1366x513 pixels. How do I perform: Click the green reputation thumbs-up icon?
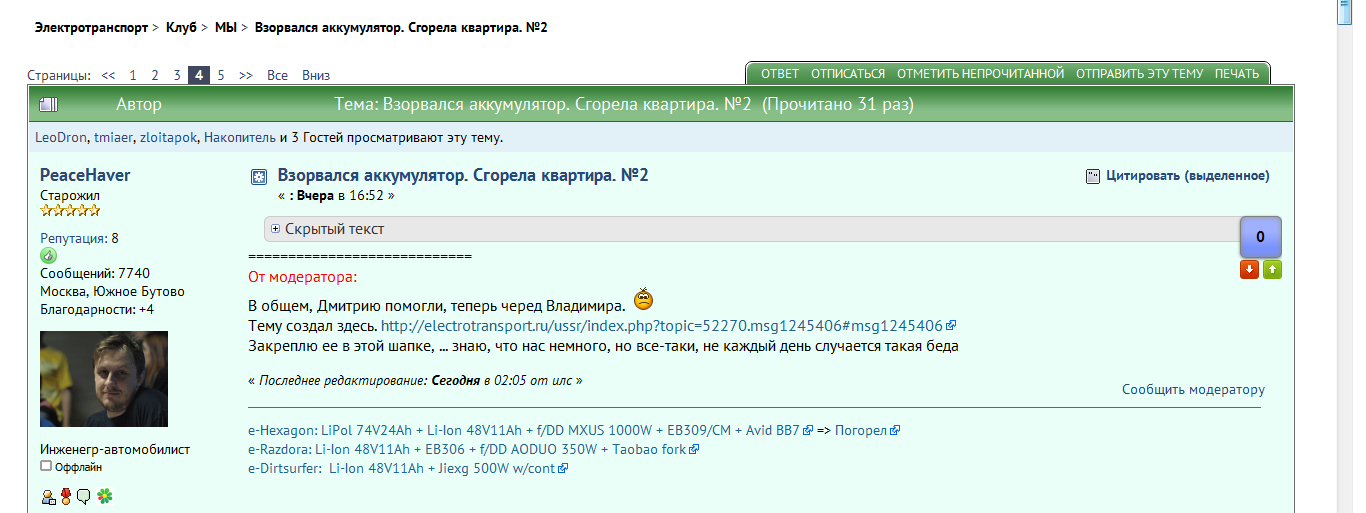48,256
